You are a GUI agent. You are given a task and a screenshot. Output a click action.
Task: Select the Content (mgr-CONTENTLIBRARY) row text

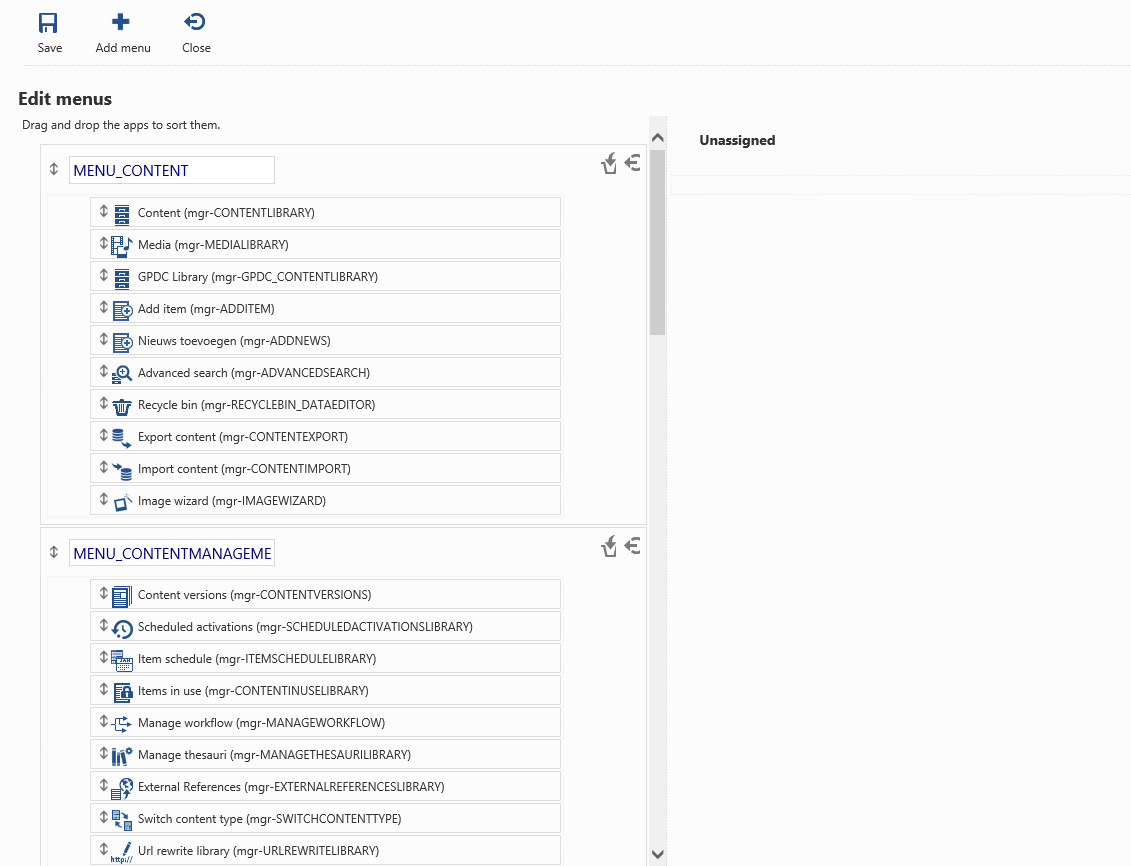coord(226,213)
